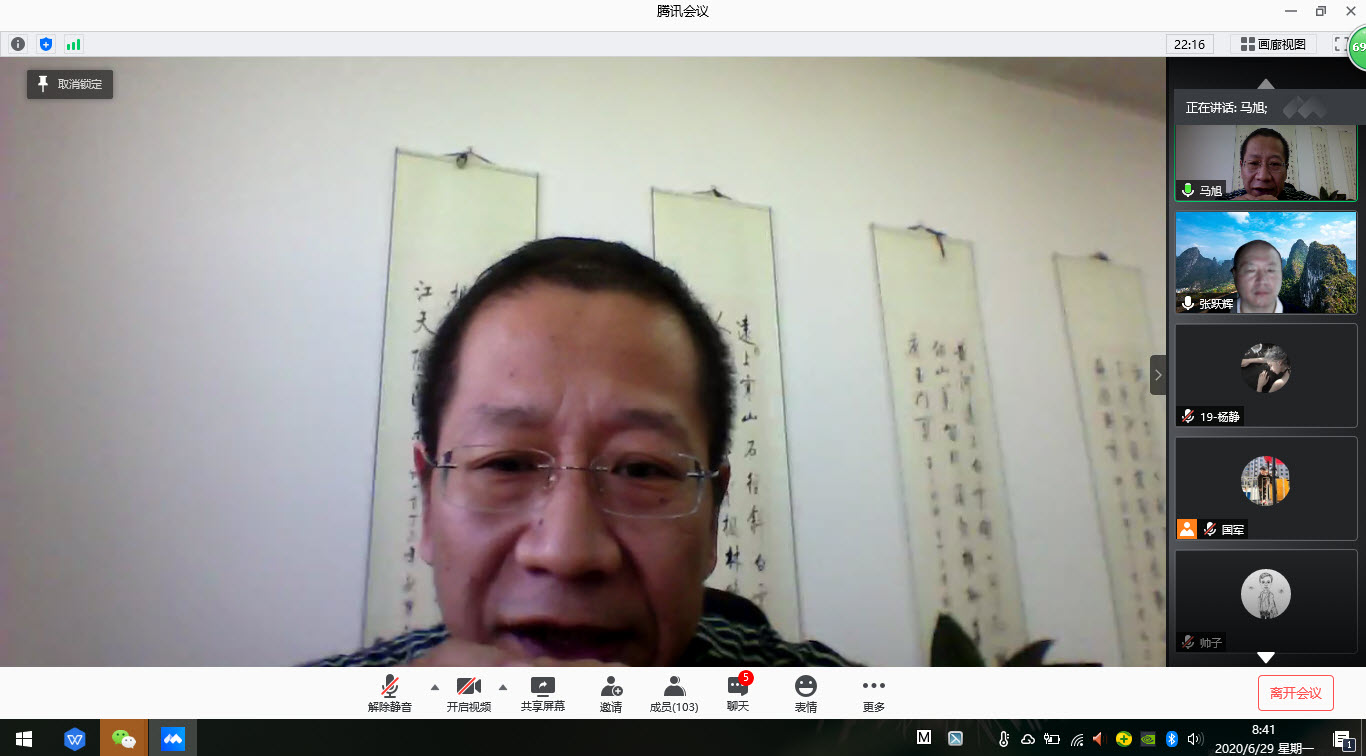Expand audio options arrow beside mute
Screen dimensions: 1366x756
[x=434, y=687]
